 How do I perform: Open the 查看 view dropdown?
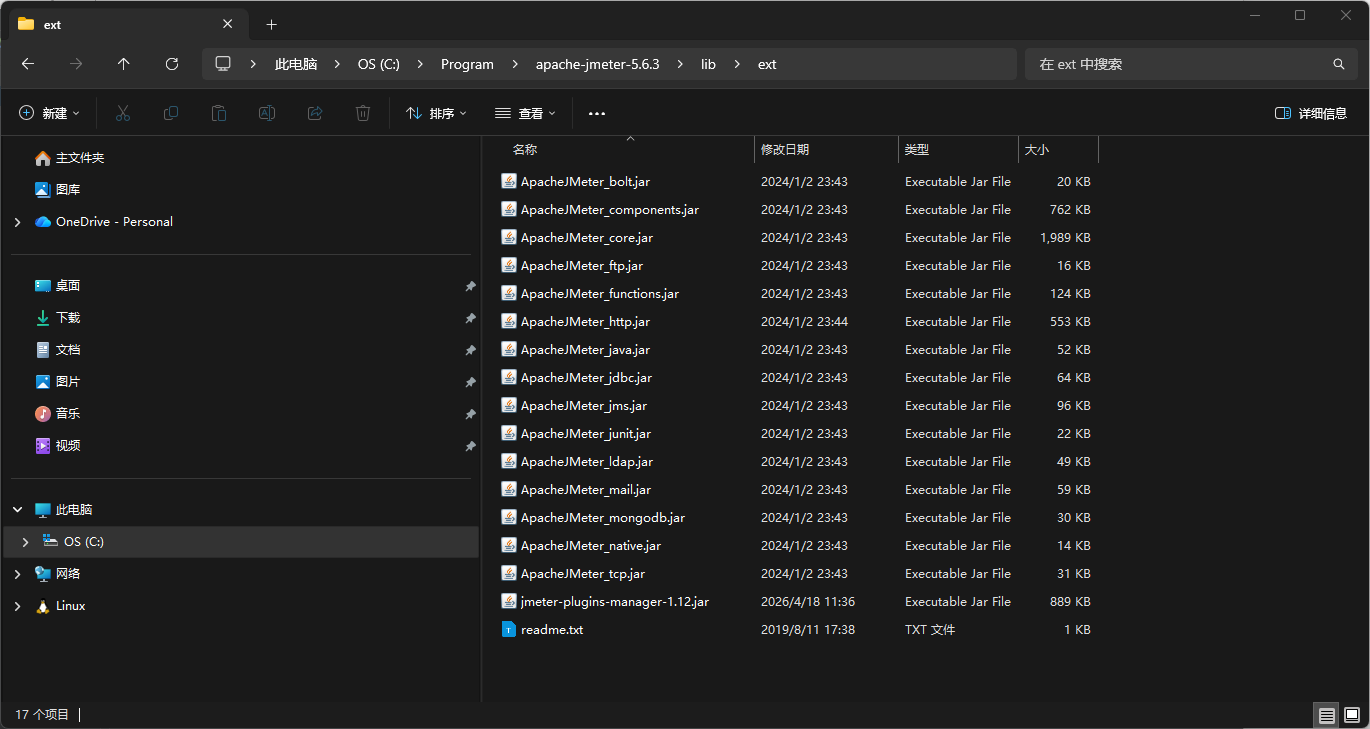pyautogui.click(x=525, y=114)
